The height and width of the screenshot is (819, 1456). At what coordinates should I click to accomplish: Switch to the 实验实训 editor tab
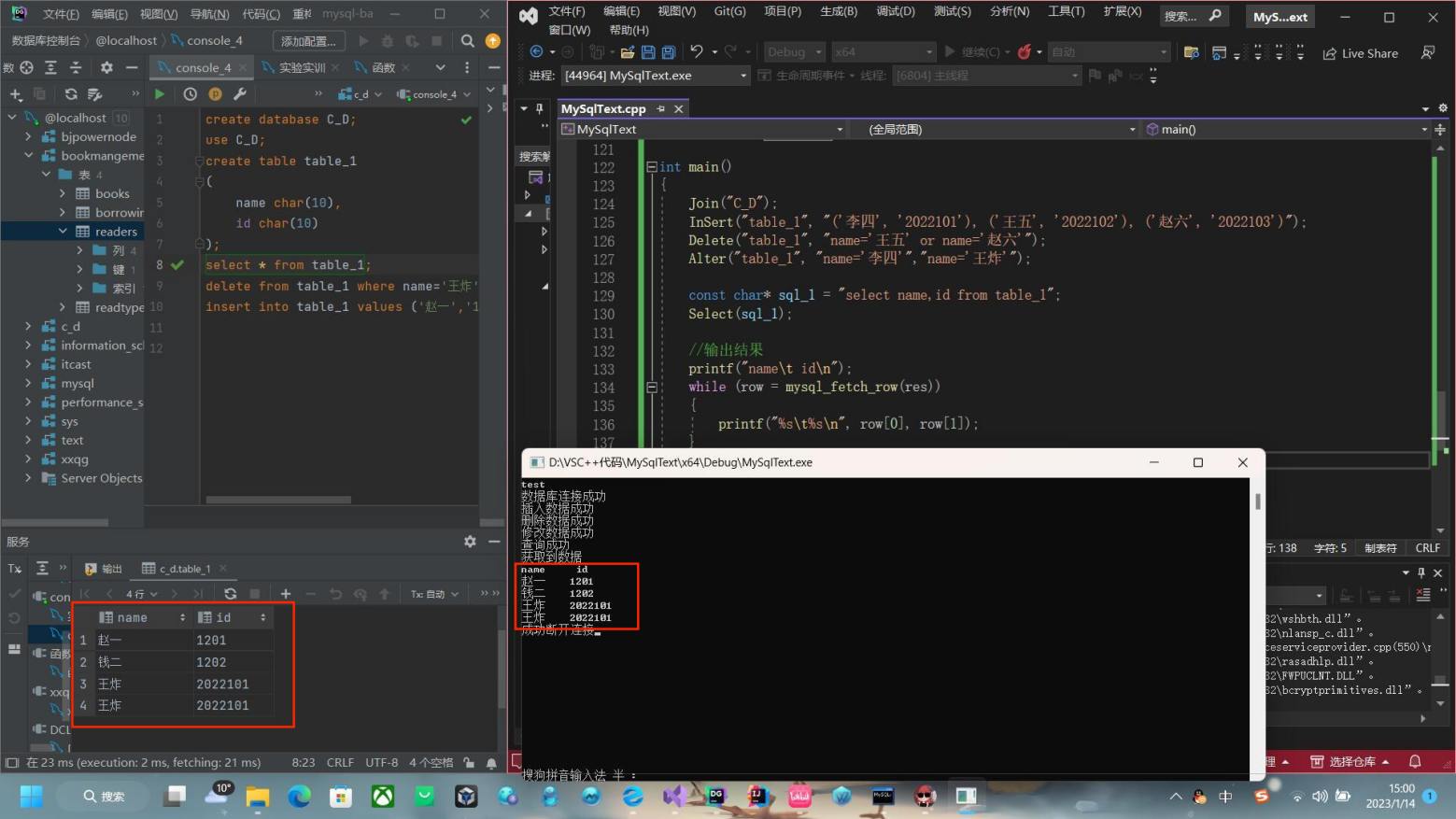[302, 67]
